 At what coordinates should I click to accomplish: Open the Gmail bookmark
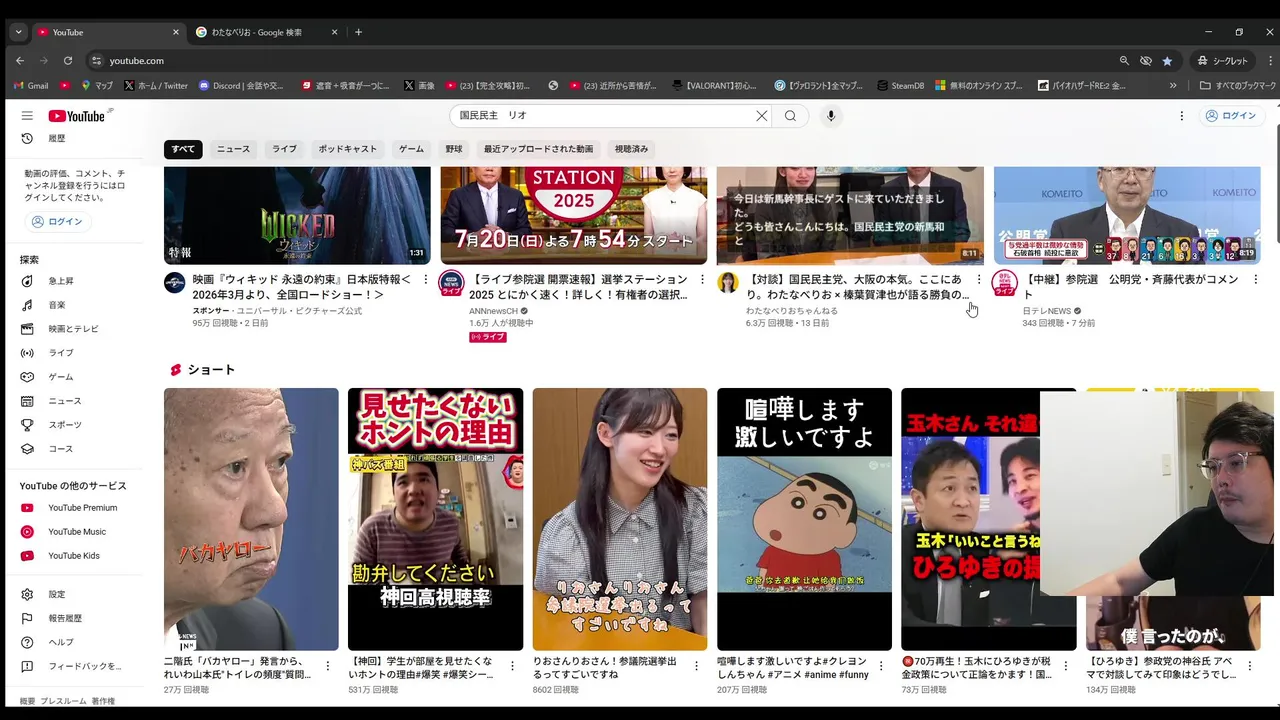click(30, 86)
